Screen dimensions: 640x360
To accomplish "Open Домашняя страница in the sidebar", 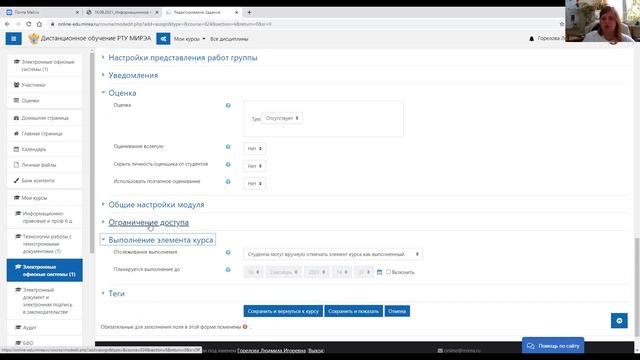I will coord(44,118).
